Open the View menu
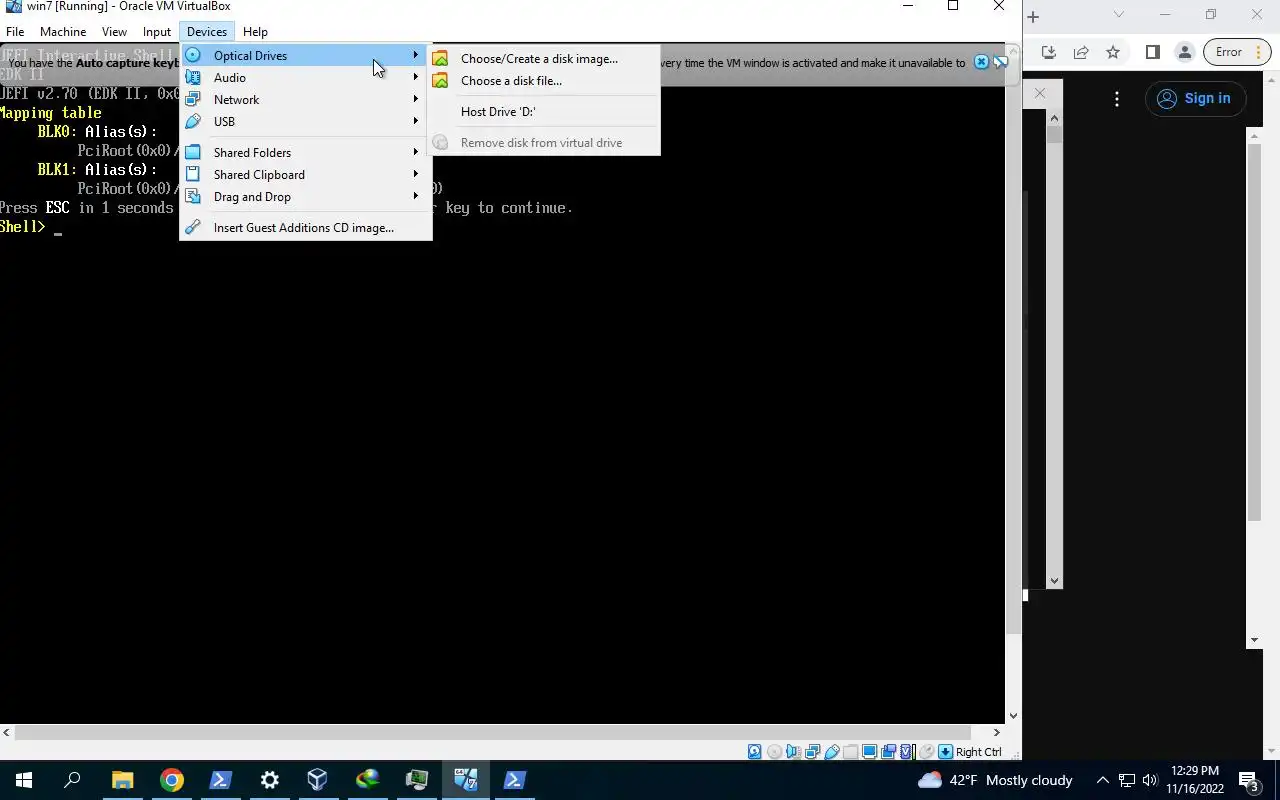 (114, 31)
